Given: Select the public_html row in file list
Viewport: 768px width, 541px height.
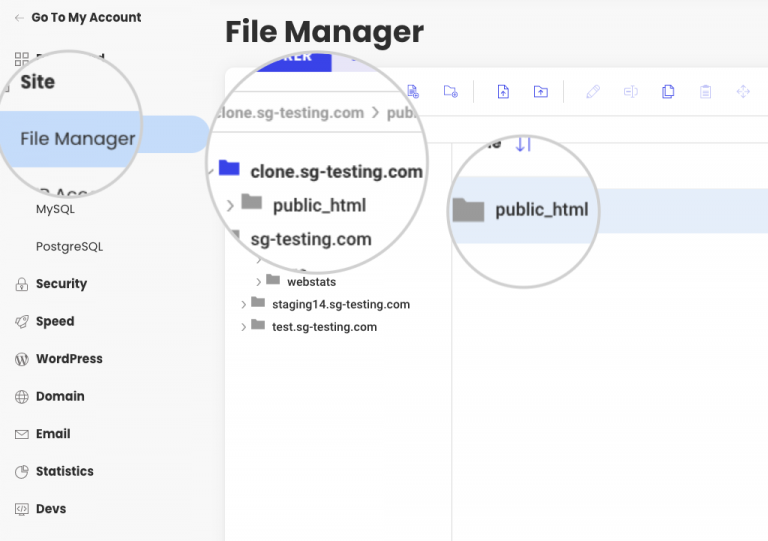Looking at the screenshot, I should (610, 211).
